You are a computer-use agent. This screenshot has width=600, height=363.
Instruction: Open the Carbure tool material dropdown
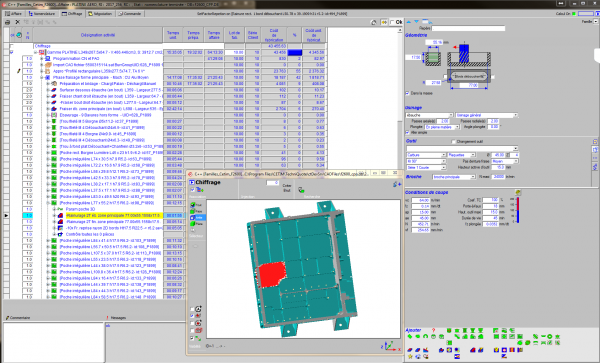(x=443, y=155)
